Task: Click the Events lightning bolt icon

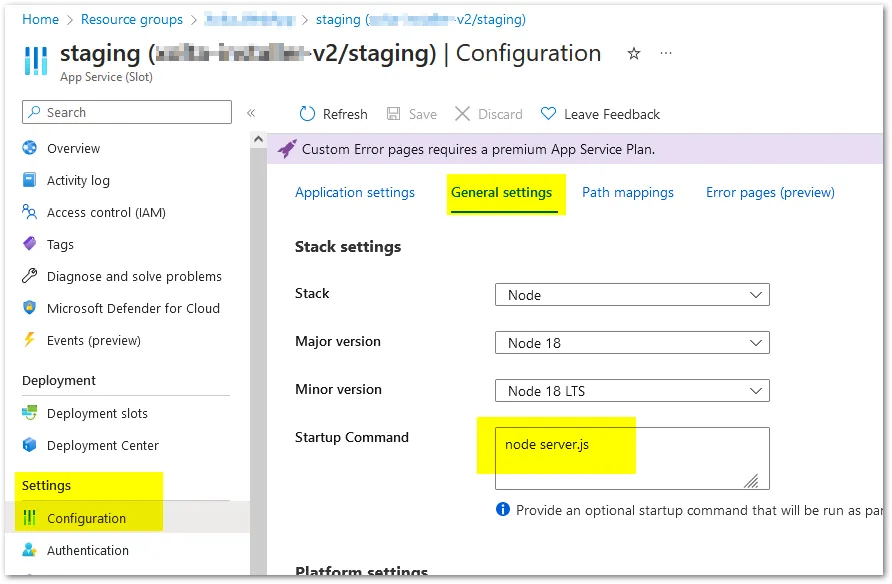Action: tap(30, 339)
